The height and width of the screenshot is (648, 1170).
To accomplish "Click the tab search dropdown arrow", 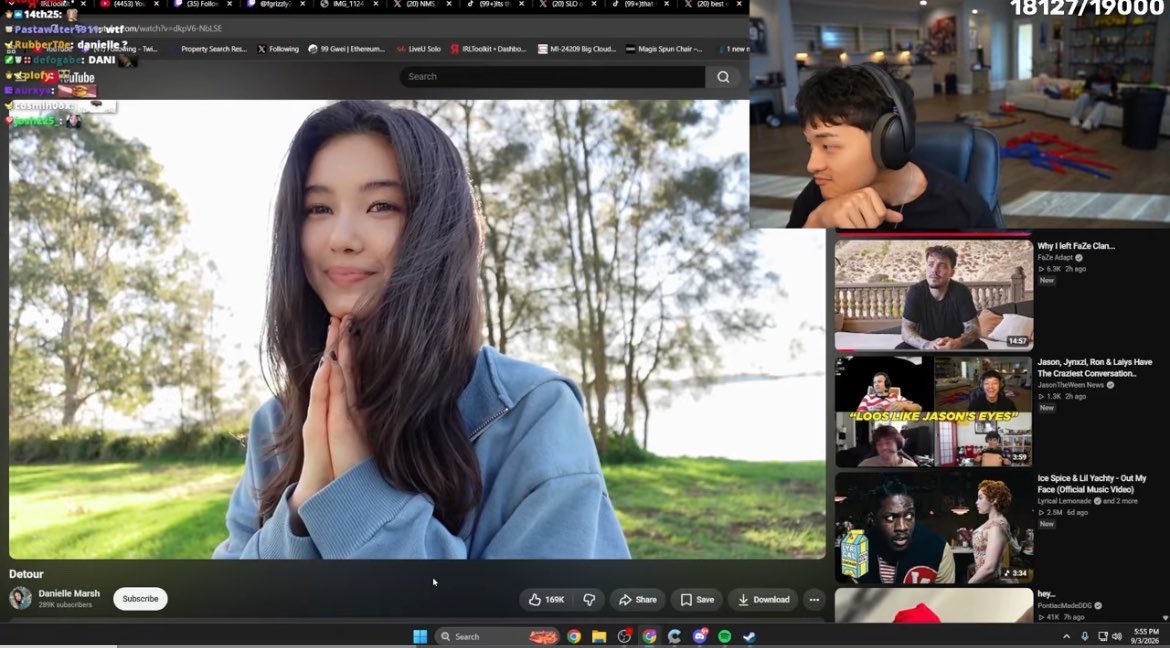I will (10, 4).
